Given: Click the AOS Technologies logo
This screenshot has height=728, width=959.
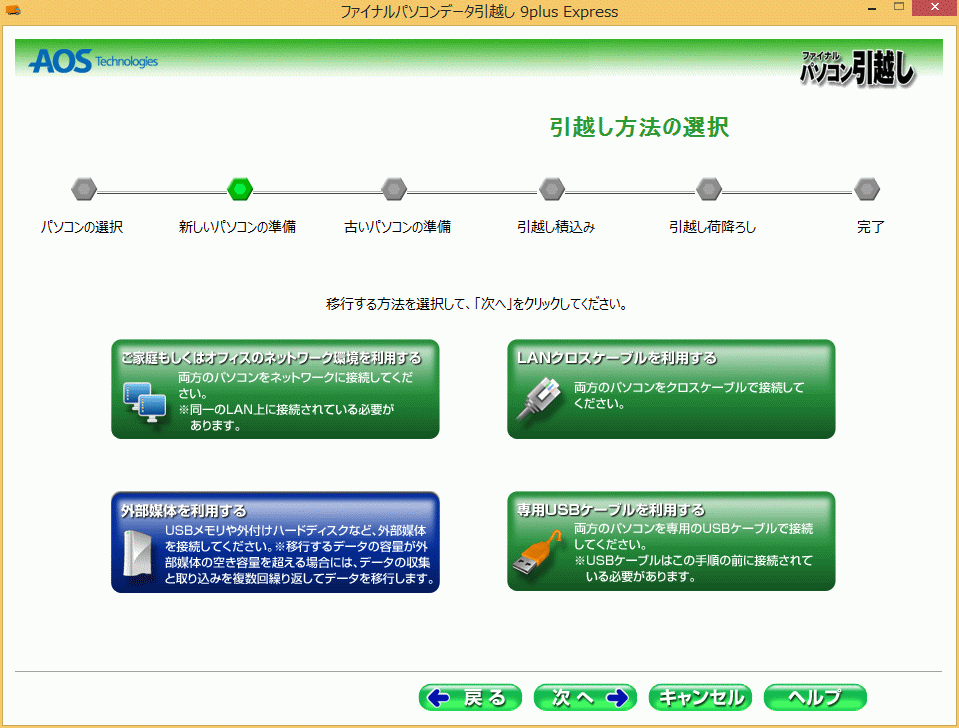Looking at the screenshot, I should pos(93,62).
